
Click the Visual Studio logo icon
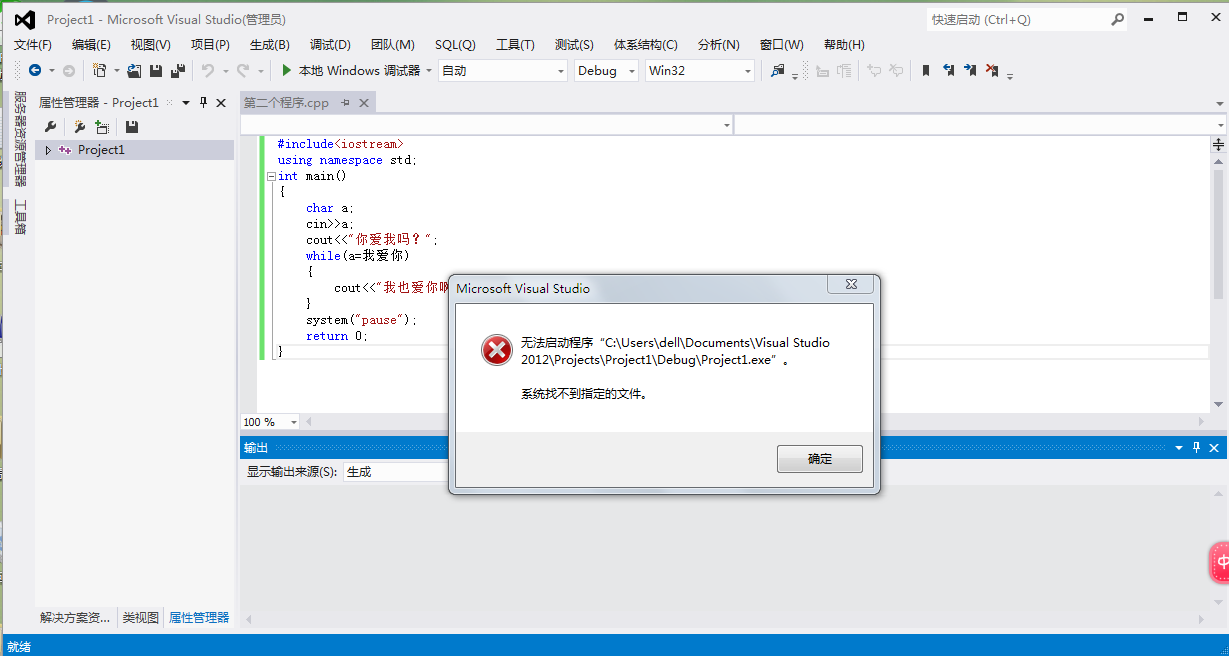tap(24, 19)
